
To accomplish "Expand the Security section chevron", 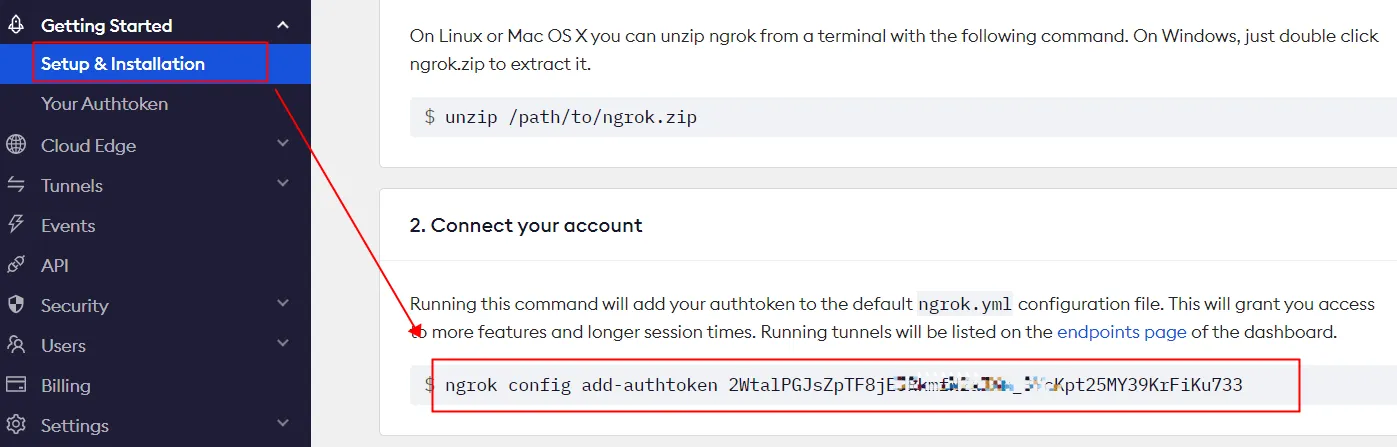I will pos(283,303).
